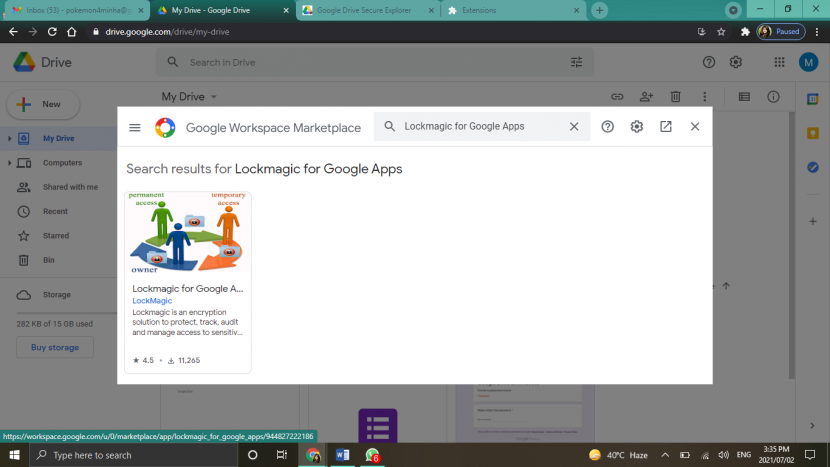Switch to Inbox Gmail tab
The height and width of the screenshot is (467, 830).
[x=78, y=10]
